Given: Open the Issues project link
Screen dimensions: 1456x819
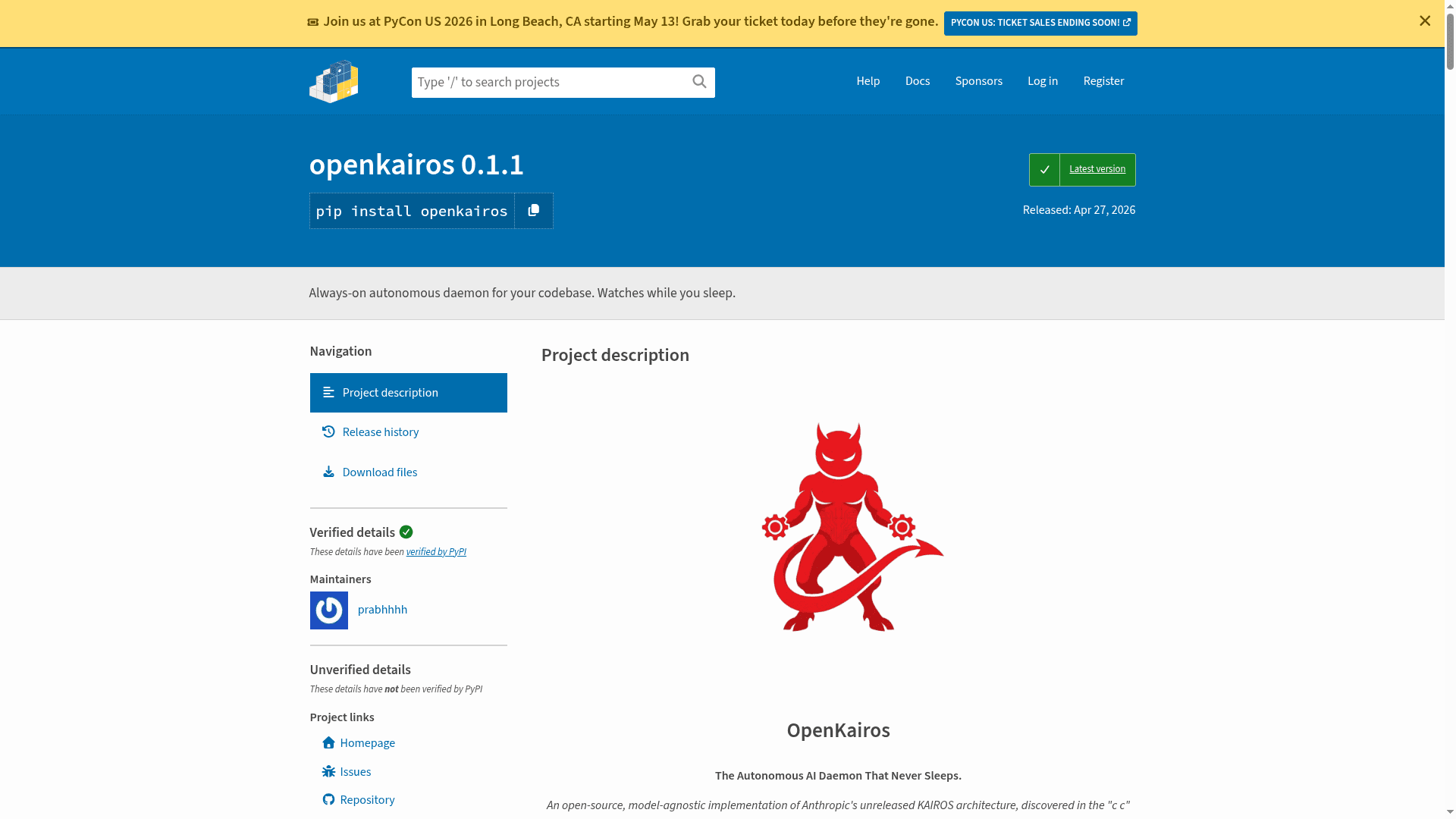Looking at the screenshot, I should (356, 772).
